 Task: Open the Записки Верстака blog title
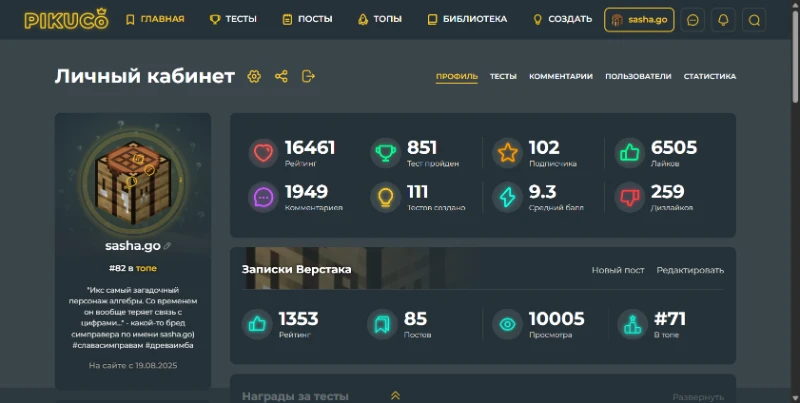coord(296,269)
